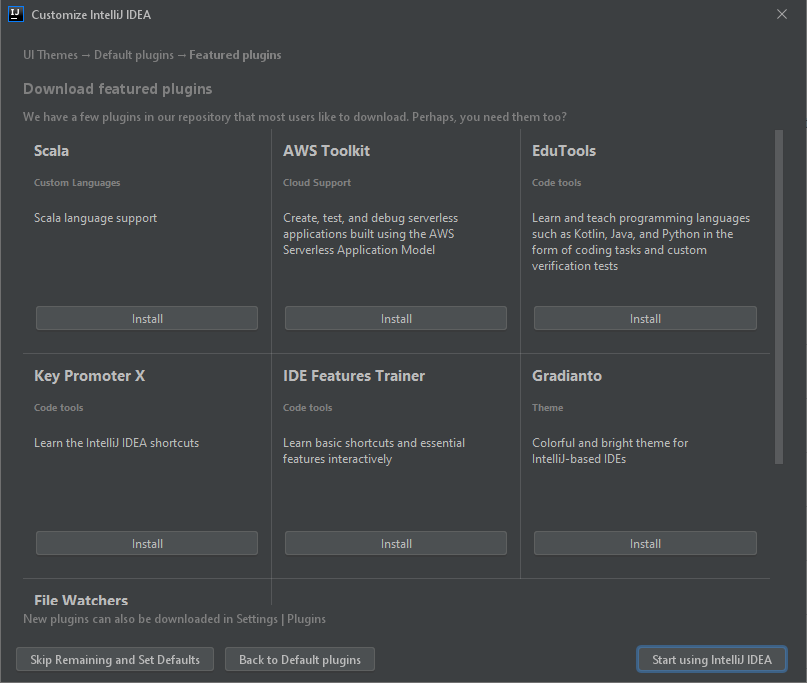Select the EduTools title
807x683 pixels.
[564, 151]
